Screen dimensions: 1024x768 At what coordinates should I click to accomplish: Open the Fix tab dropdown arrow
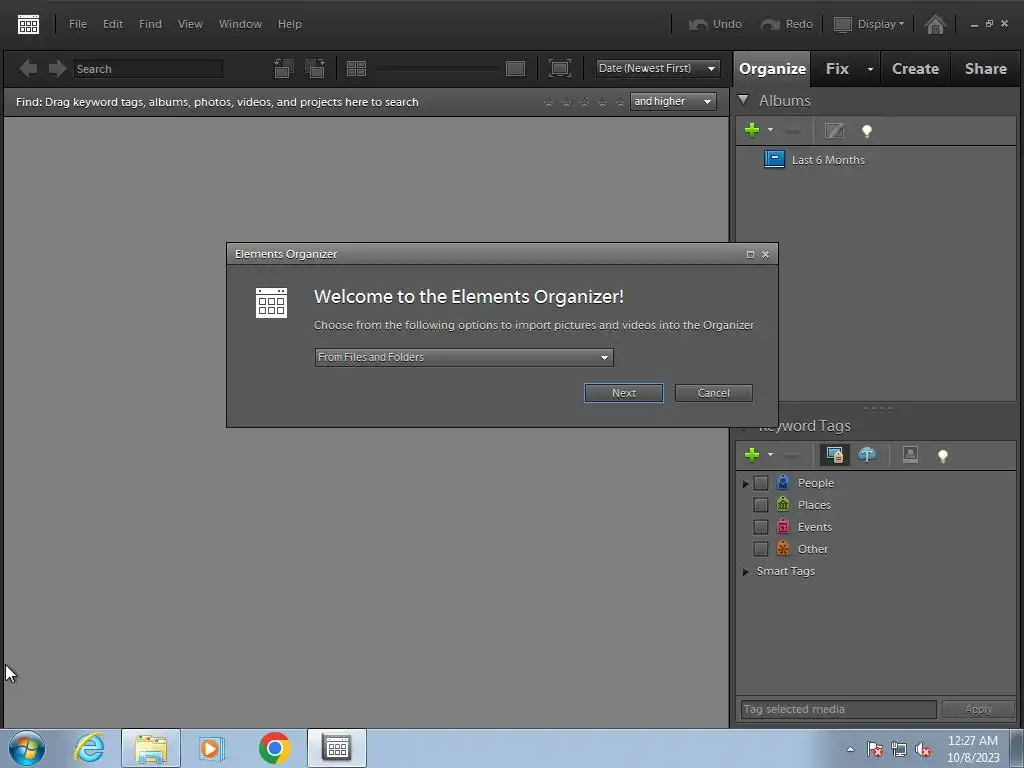[x=870, y=69]
